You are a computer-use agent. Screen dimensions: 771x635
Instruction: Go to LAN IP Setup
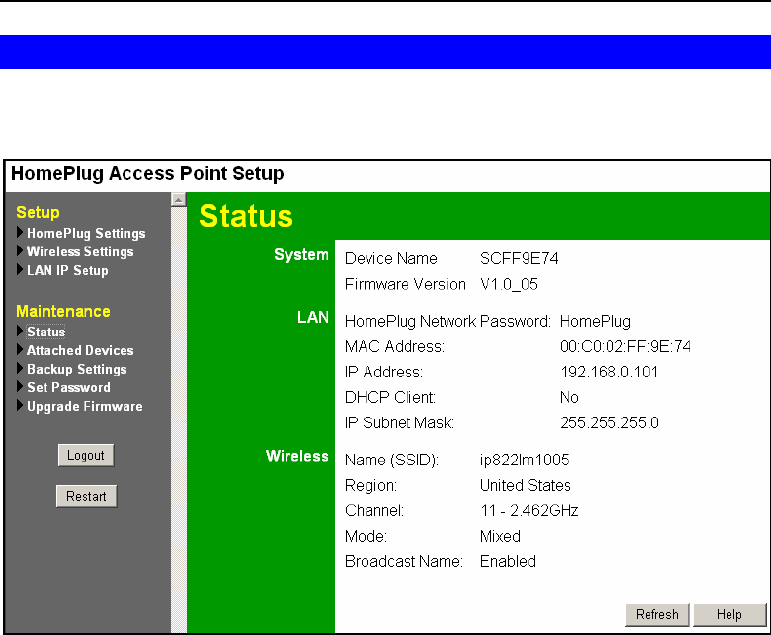(68, 270)
